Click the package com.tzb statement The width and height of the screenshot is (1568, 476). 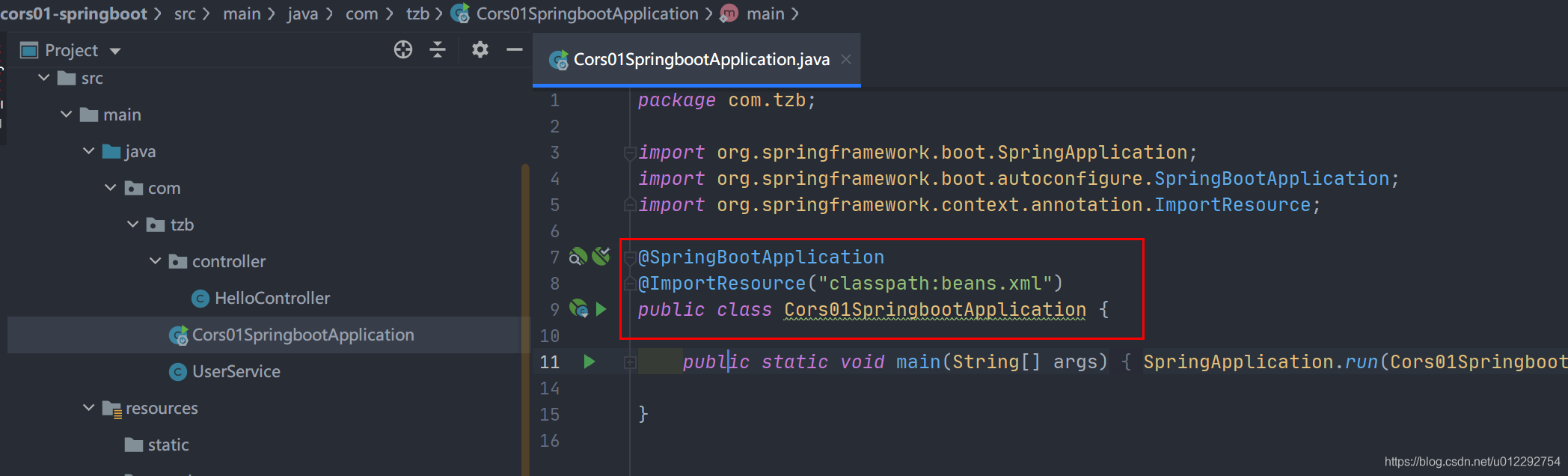point(726,100)
